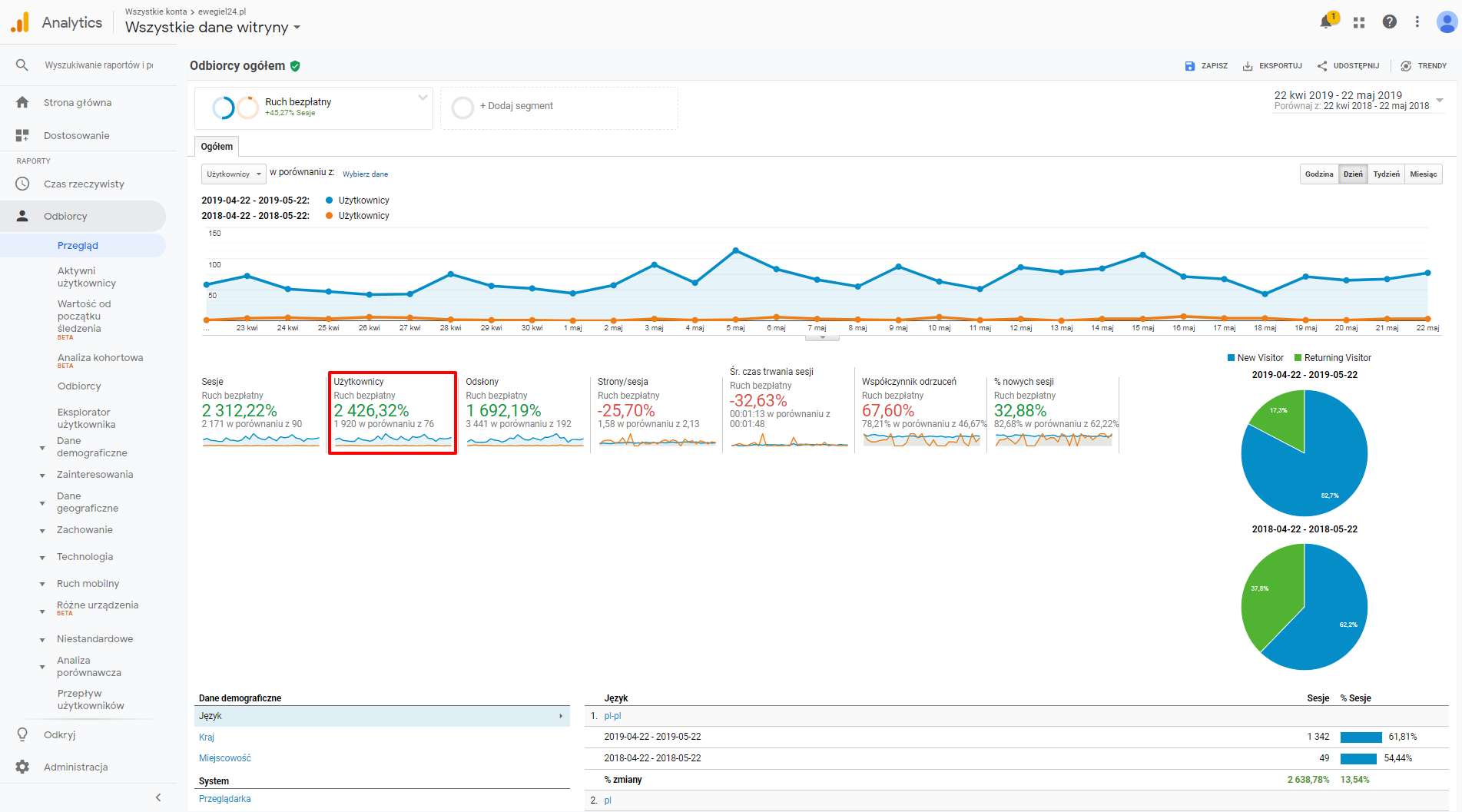Click the Kraj demographic link

click(206, 737)
